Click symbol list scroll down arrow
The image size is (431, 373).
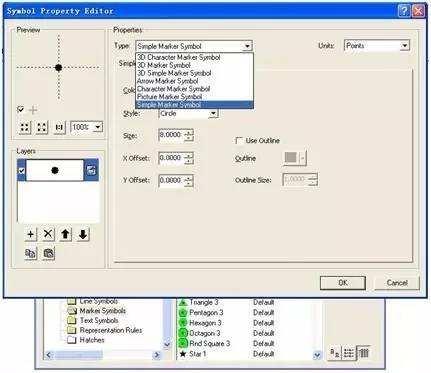click(x=317, y=355)
